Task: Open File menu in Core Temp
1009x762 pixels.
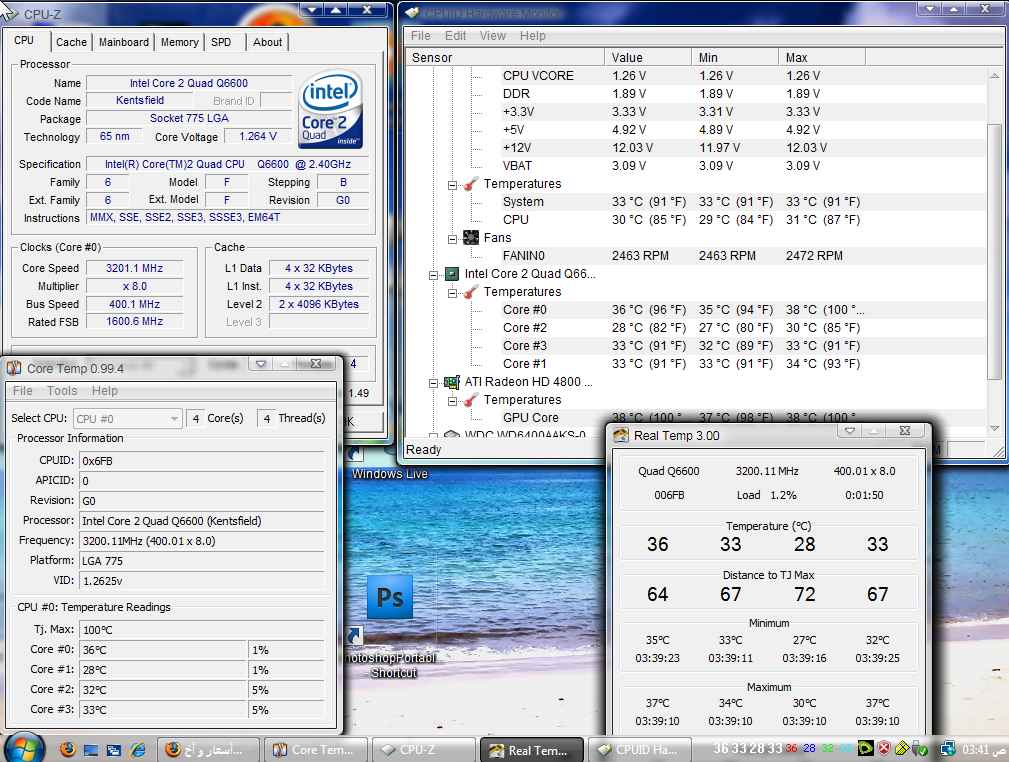Action: click(23, 391)
